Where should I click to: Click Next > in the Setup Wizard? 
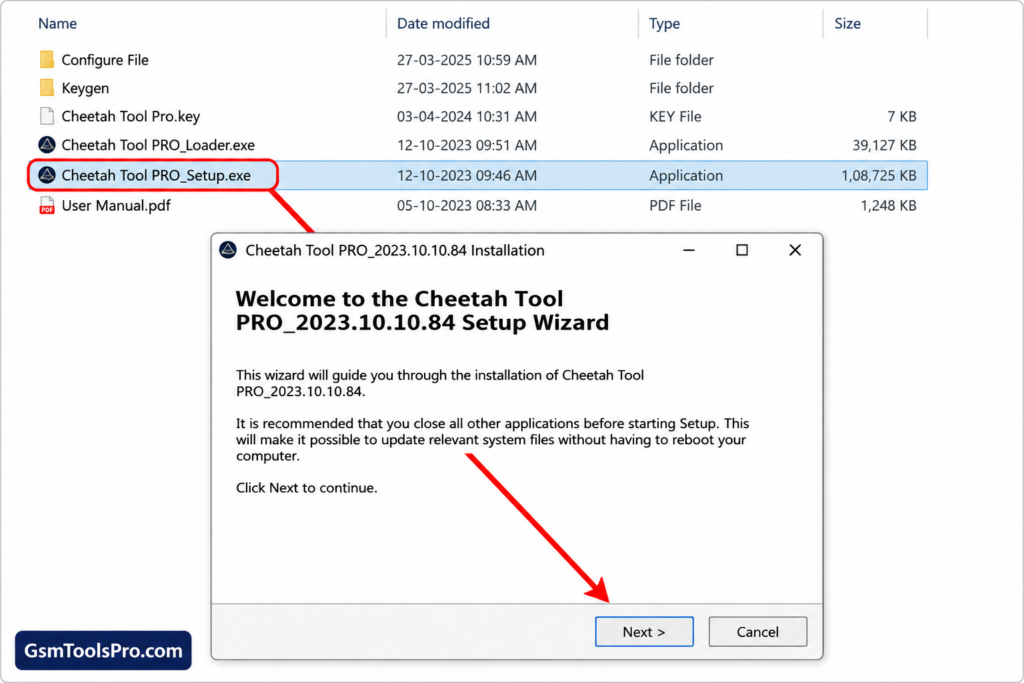pos(644,631)
